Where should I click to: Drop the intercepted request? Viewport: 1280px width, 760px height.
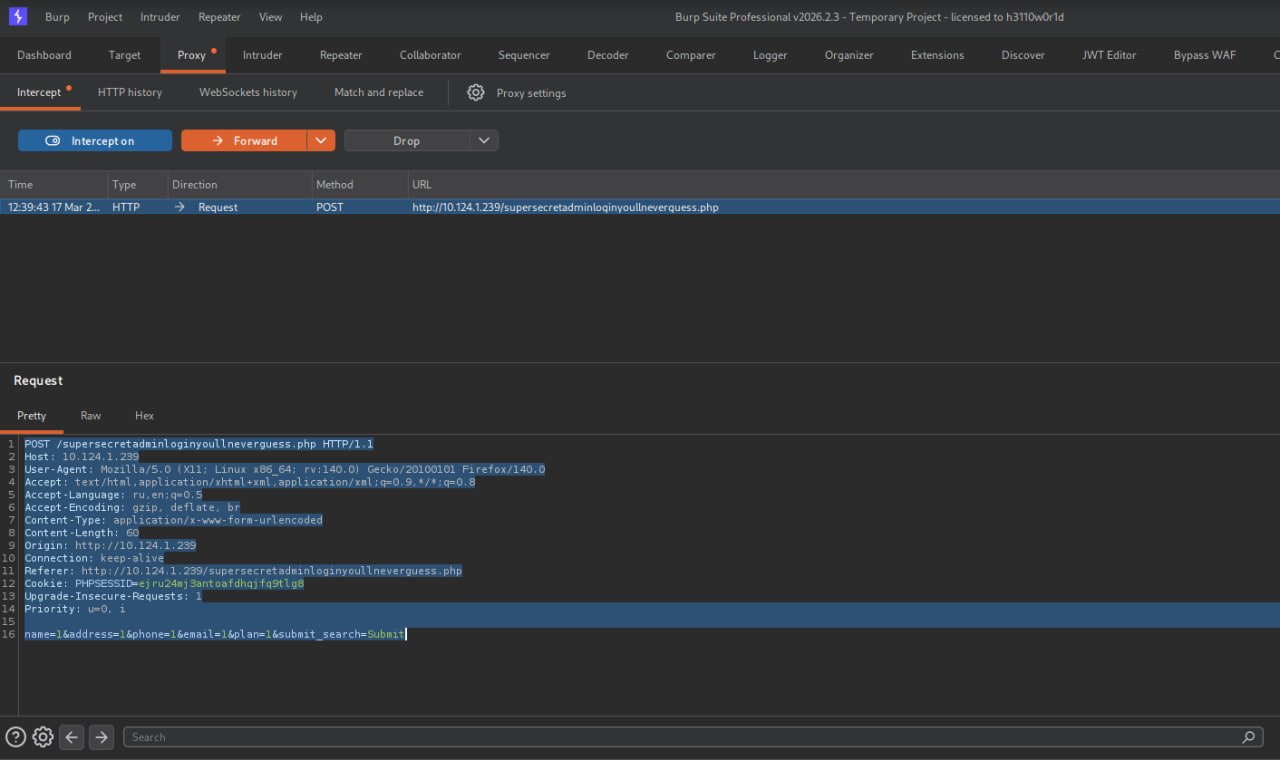coord(406,141)
